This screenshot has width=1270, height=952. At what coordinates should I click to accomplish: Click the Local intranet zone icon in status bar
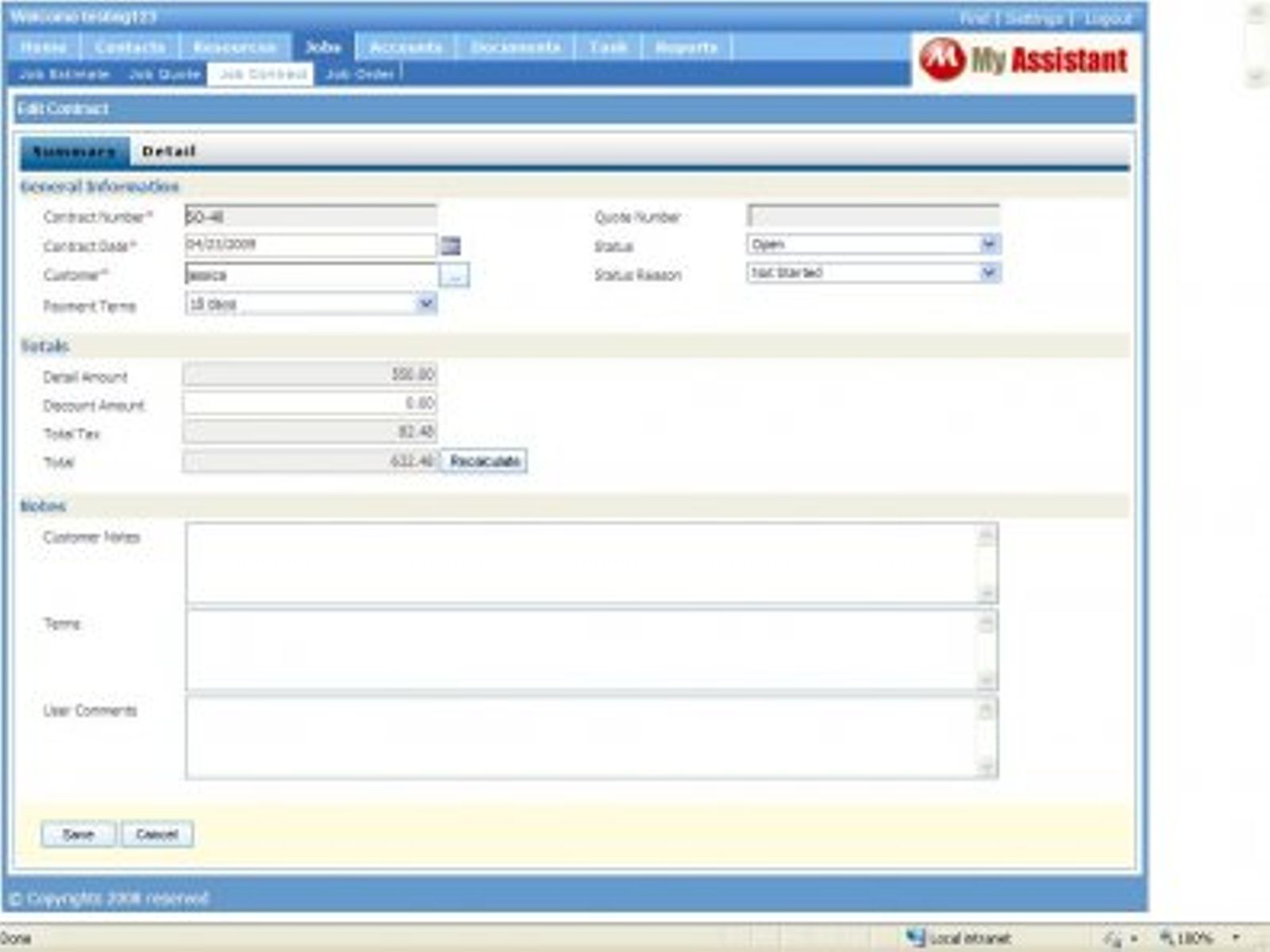point(915,938)
